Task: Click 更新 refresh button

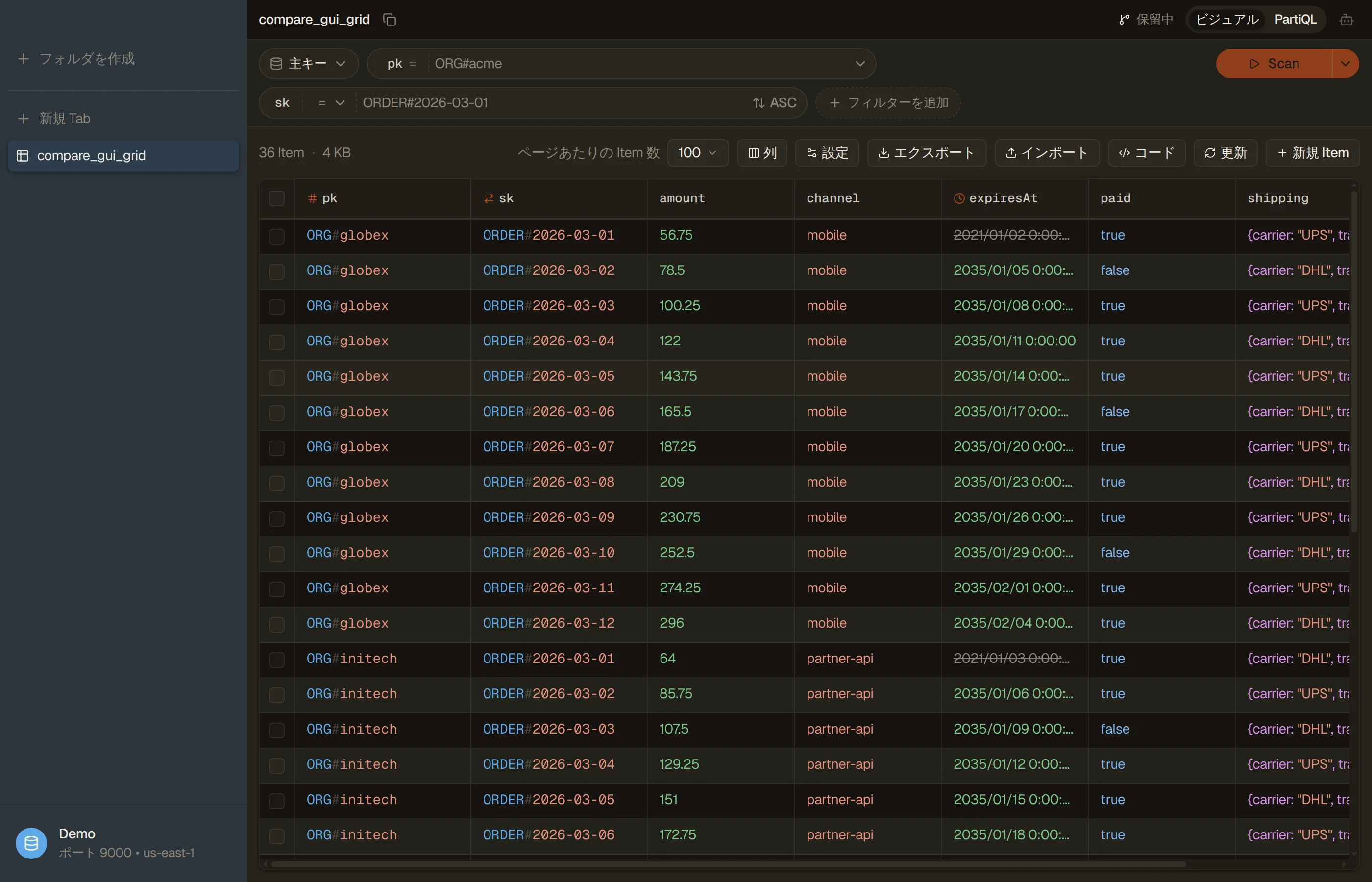Action: coord(1225,153)
